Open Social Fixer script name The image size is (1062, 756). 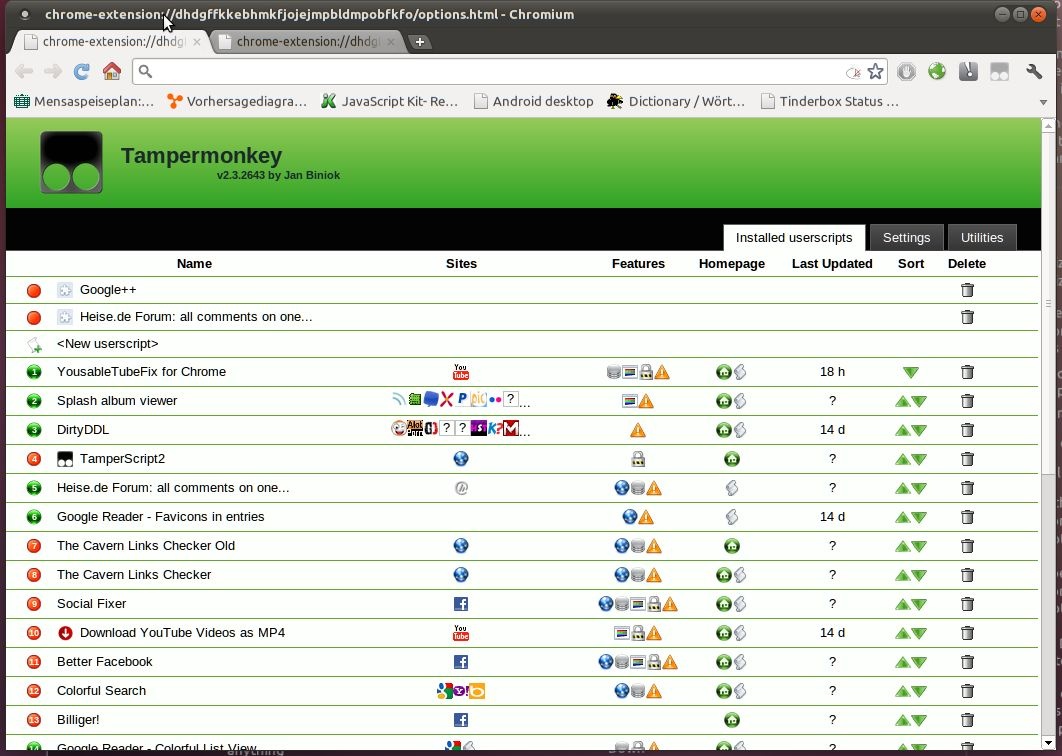pyautogui.click(x=91, y=604)
